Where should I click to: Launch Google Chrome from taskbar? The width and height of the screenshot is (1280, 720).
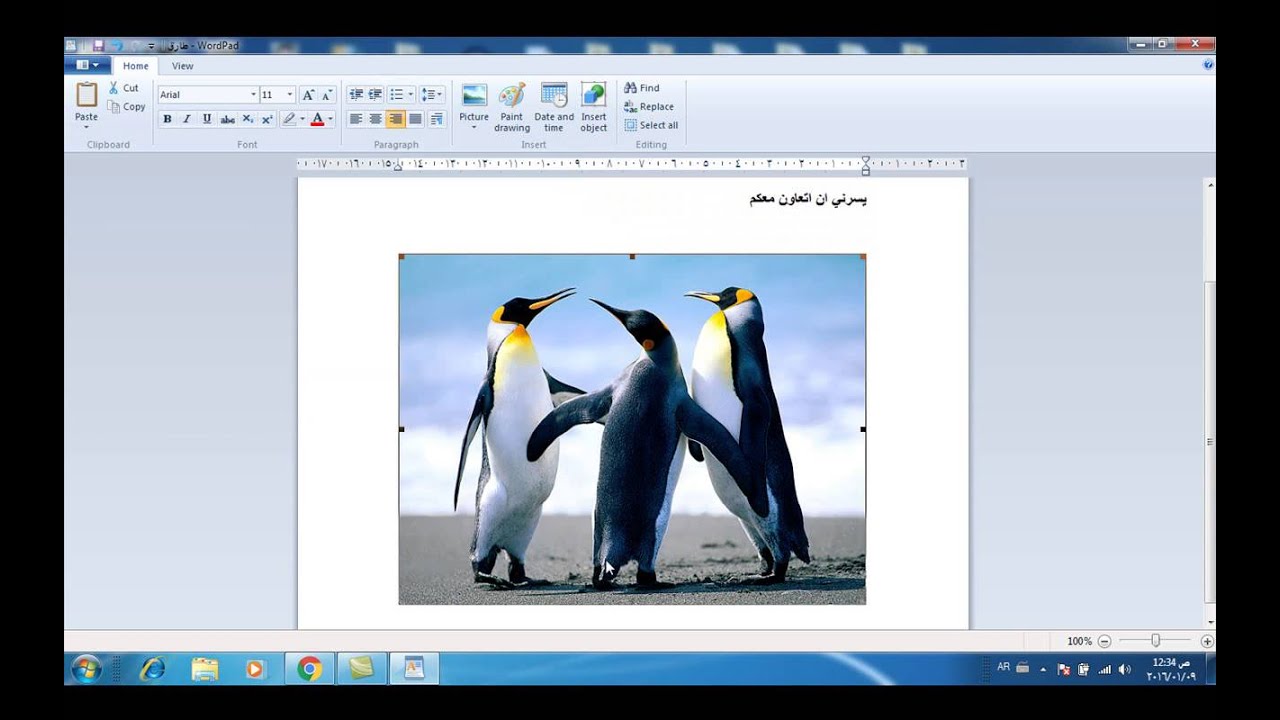309,669
